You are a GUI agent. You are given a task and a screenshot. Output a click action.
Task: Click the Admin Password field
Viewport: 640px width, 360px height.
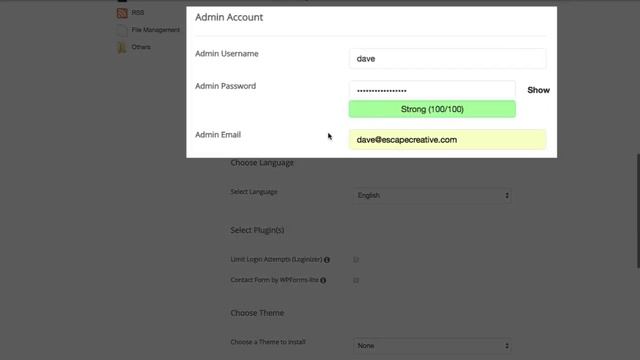pos(432,90)
